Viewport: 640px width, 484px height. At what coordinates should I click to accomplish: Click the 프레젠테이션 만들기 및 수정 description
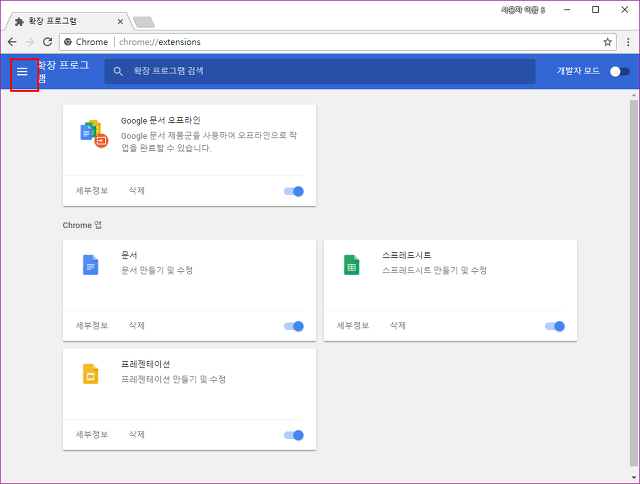[x=173, y=379]
